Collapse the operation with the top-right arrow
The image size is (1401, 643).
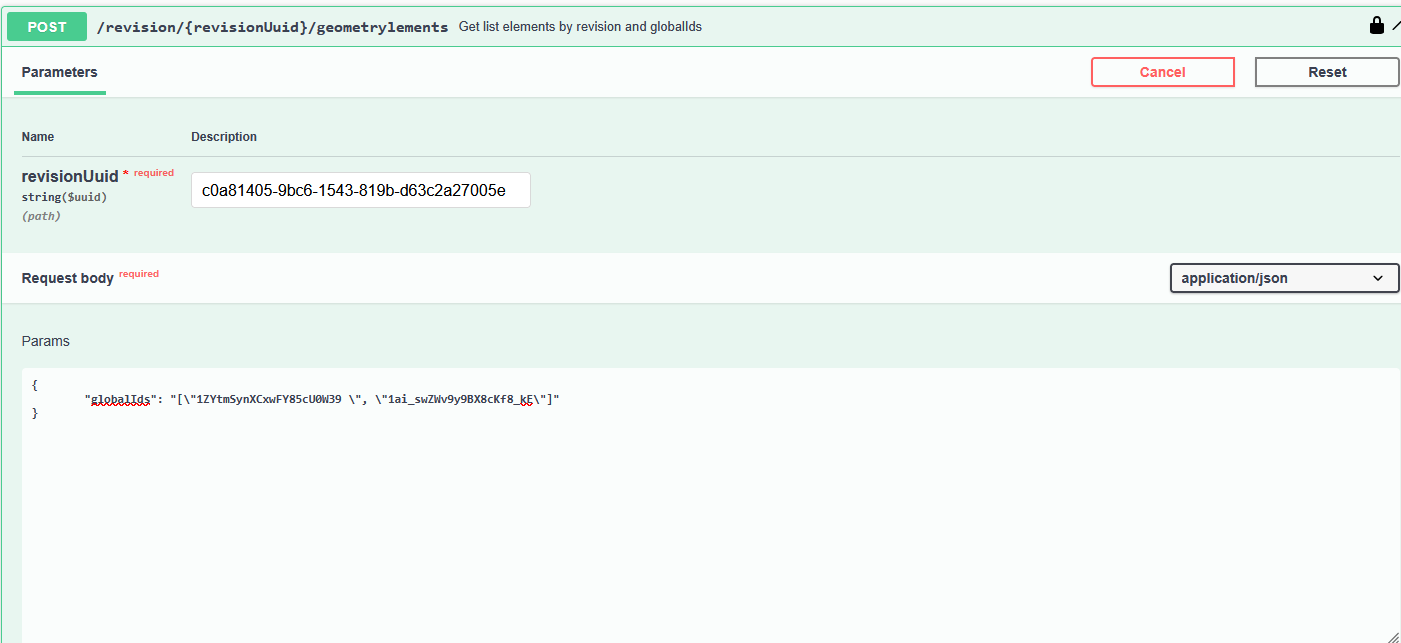click(x=1395, y=26)
